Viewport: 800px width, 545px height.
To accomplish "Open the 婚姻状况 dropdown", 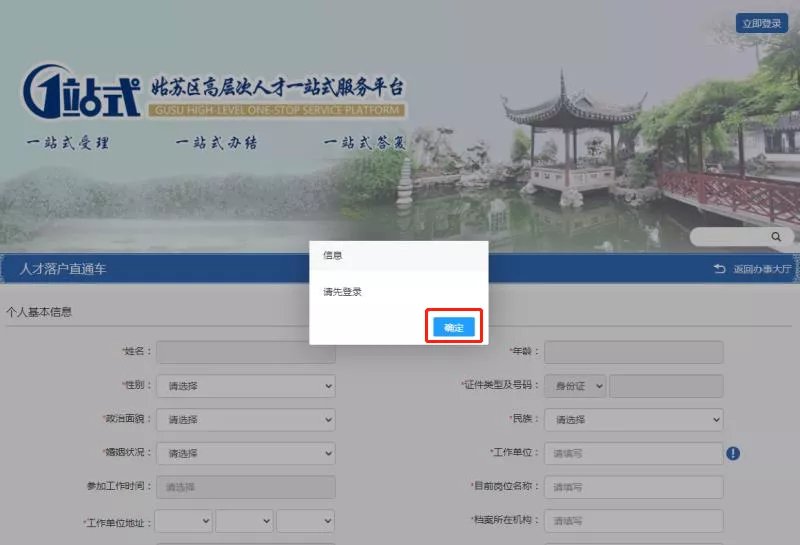I will [x=246, y=453].
